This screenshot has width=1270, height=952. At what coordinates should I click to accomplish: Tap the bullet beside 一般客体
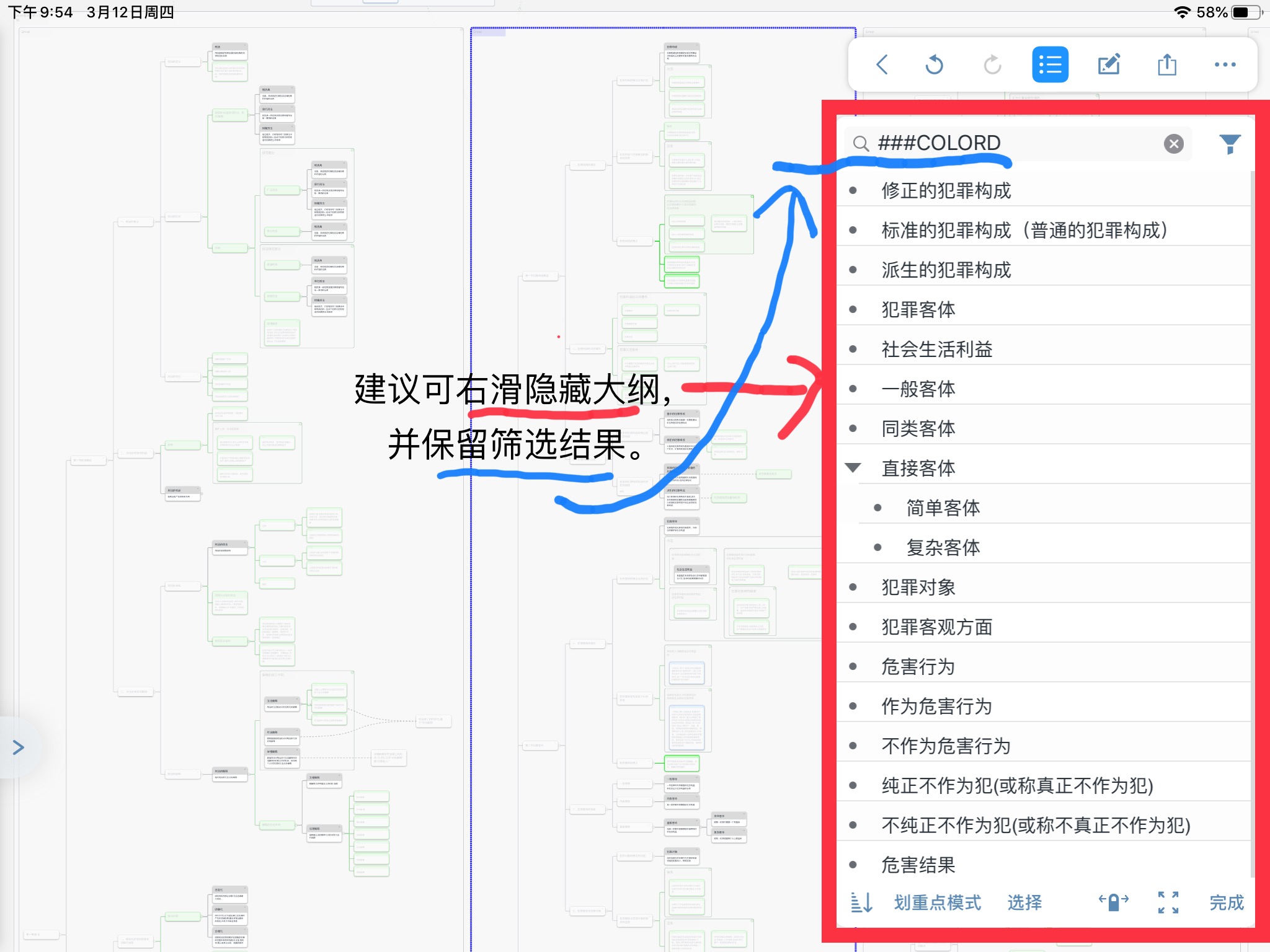pyautogui.click(x=853, y=389)
